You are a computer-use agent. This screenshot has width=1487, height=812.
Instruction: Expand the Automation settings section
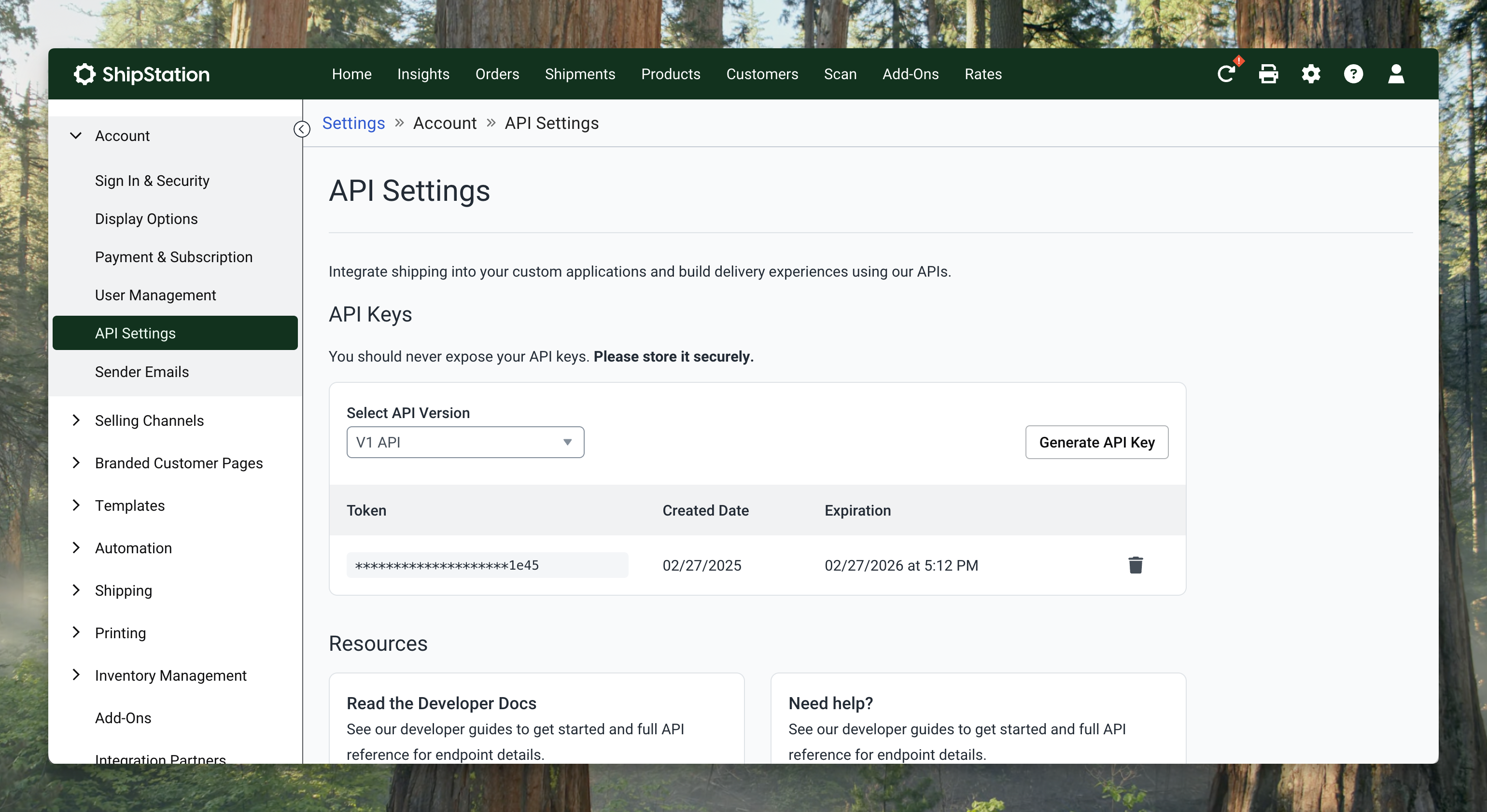click(76, 547)
